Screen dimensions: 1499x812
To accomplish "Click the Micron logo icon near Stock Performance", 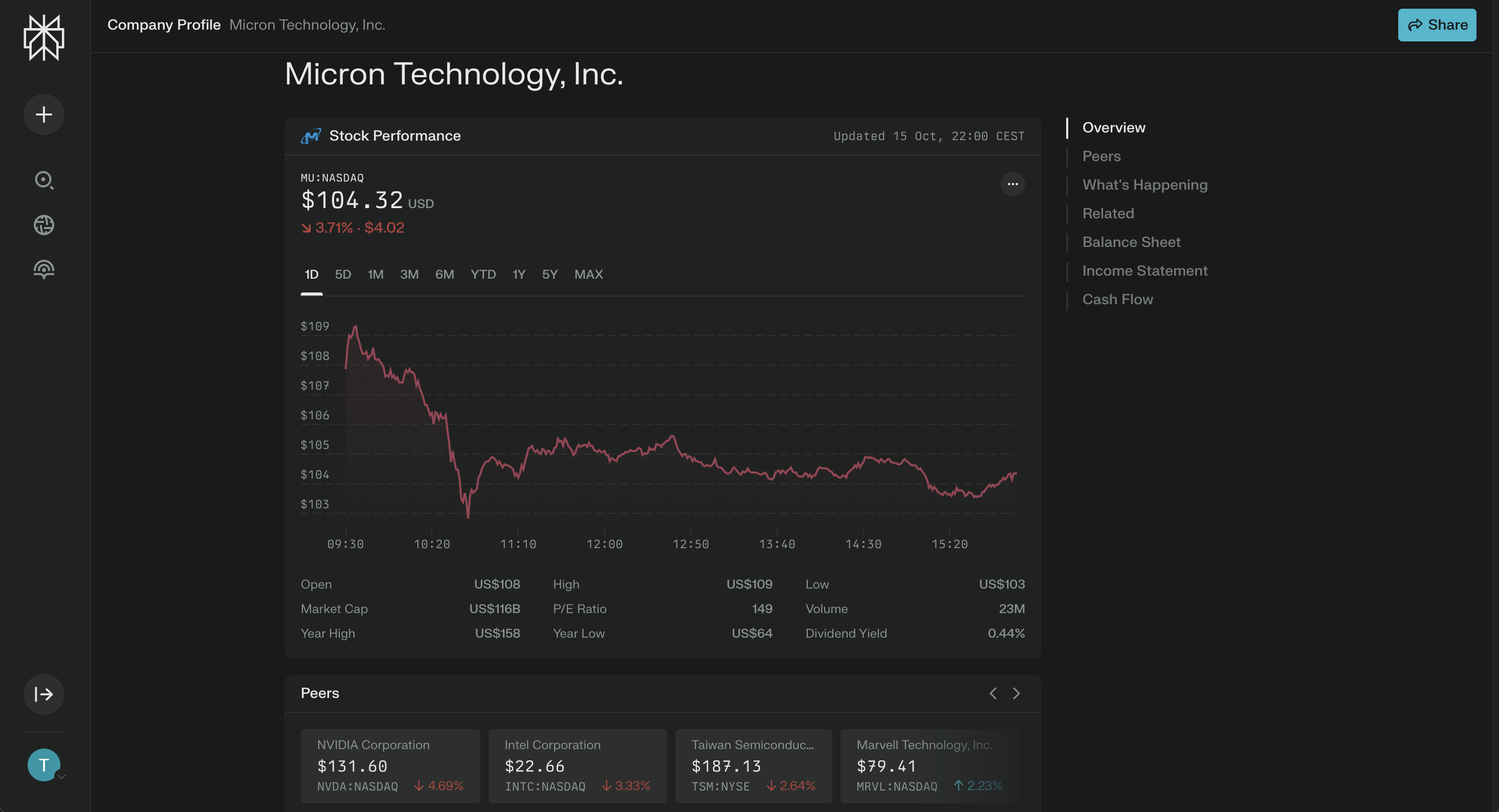I will click(x=311, y=136).
